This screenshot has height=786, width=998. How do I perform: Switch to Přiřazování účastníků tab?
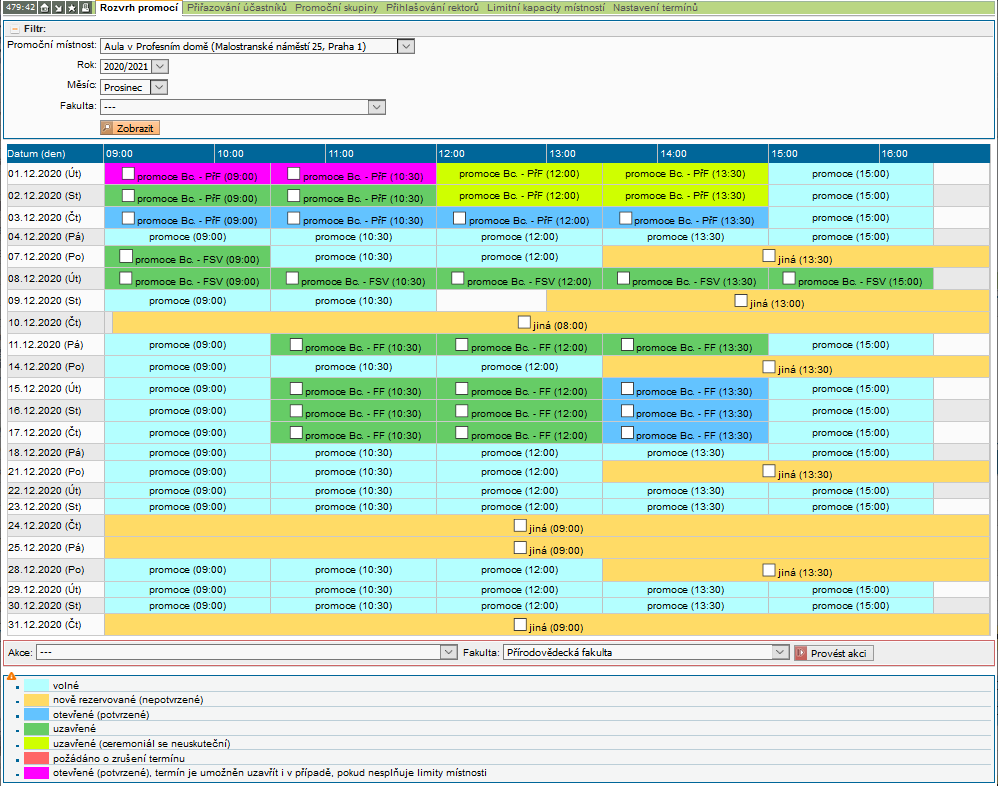coord(237,8)
